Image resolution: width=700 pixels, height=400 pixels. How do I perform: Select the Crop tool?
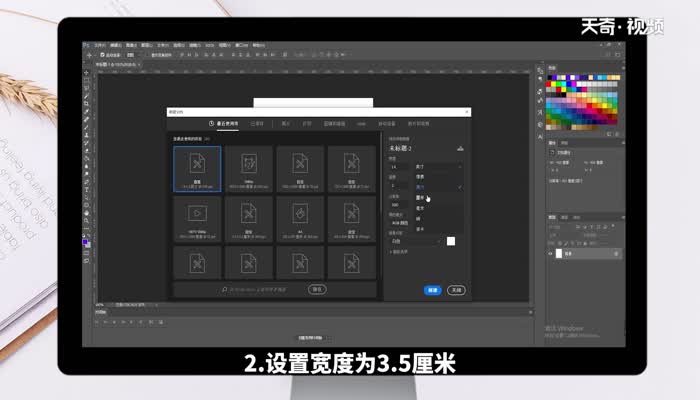pos(86,104)
